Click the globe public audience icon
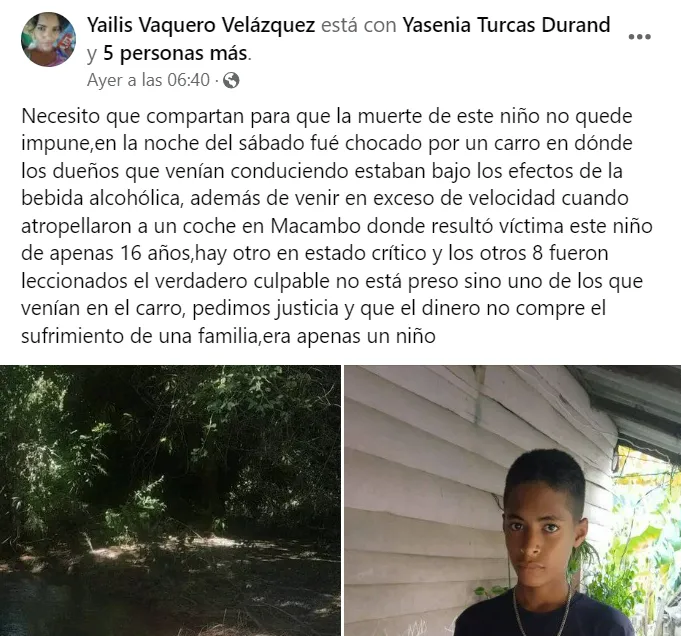The width and height of the screenshot is (681, 636). click(x=231, y=80)
